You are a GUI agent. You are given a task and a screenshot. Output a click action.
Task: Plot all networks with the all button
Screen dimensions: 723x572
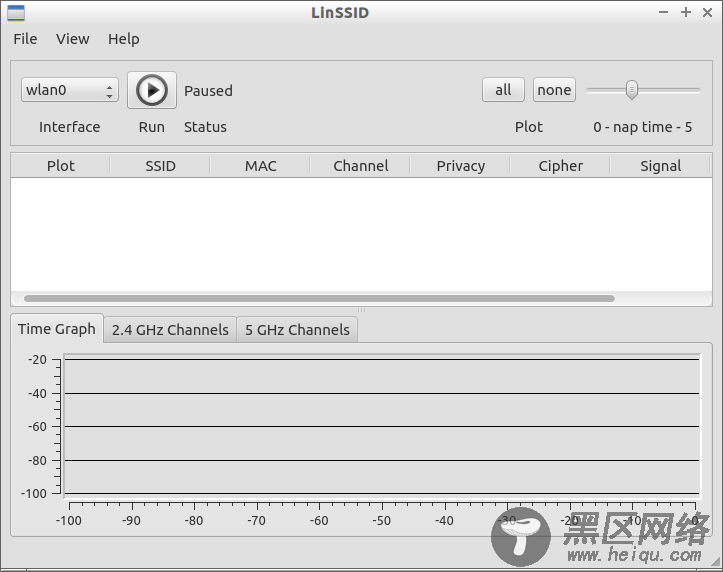(503, 90)
